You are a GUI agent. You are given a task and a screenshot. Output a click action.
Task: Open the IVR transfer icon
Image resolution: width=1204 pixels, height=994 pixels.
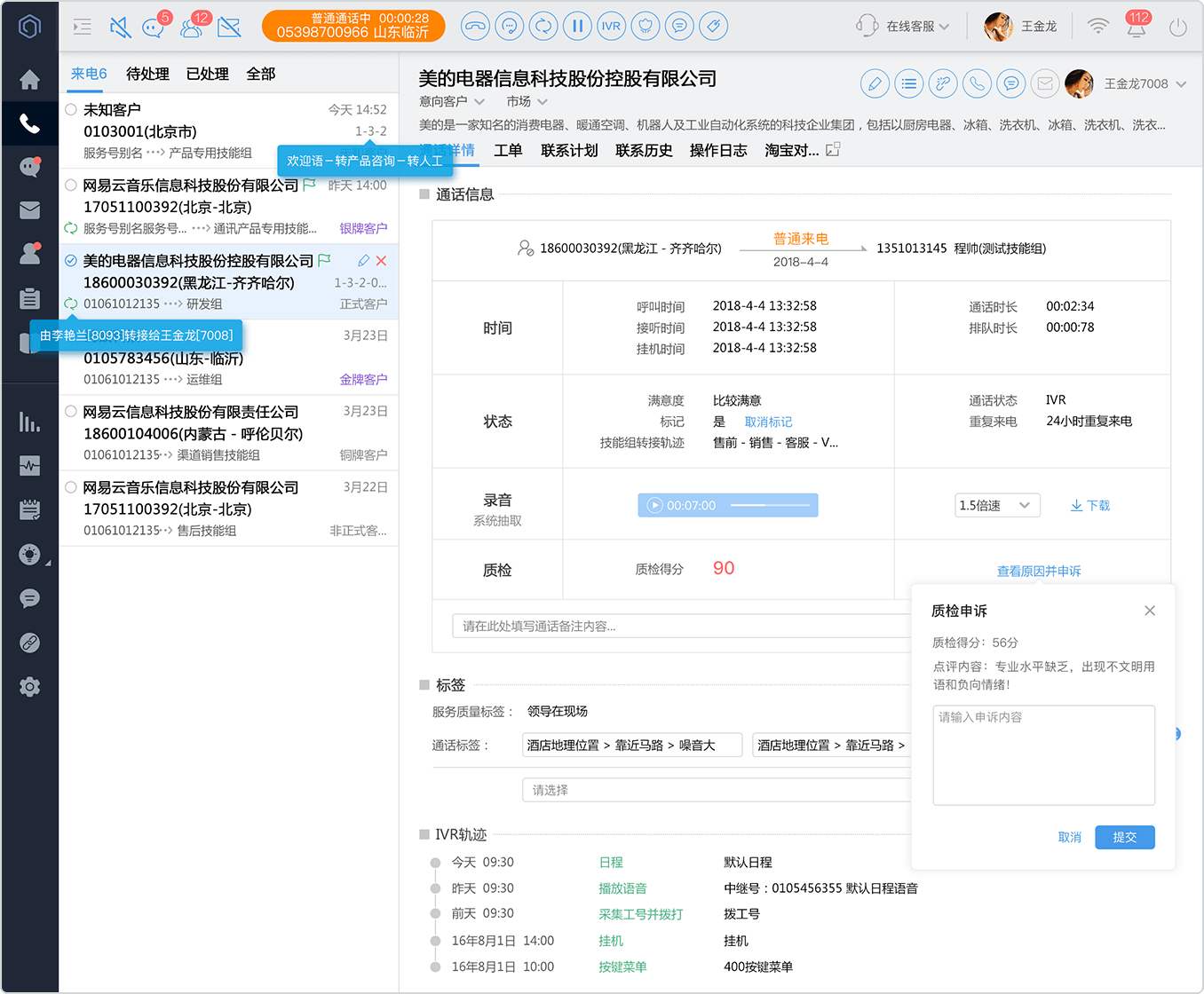[x=611, y=26]
